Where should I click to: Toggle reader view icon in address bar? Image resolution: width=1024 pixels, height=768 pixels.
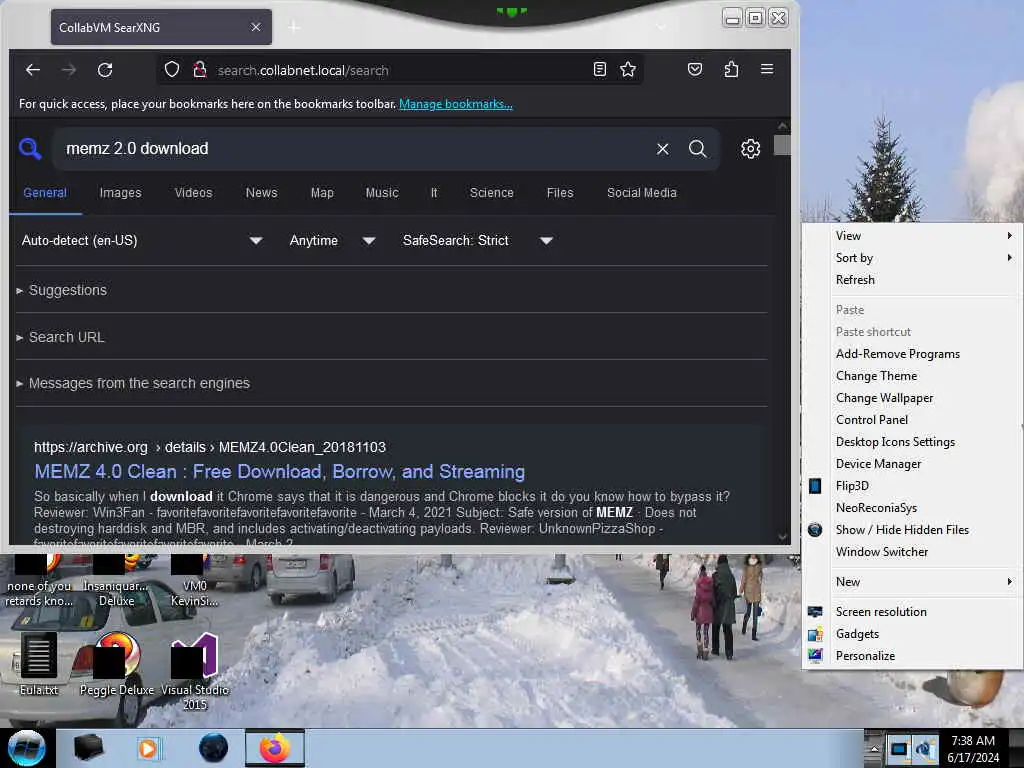pyautogui.click(x=600, y=69)
